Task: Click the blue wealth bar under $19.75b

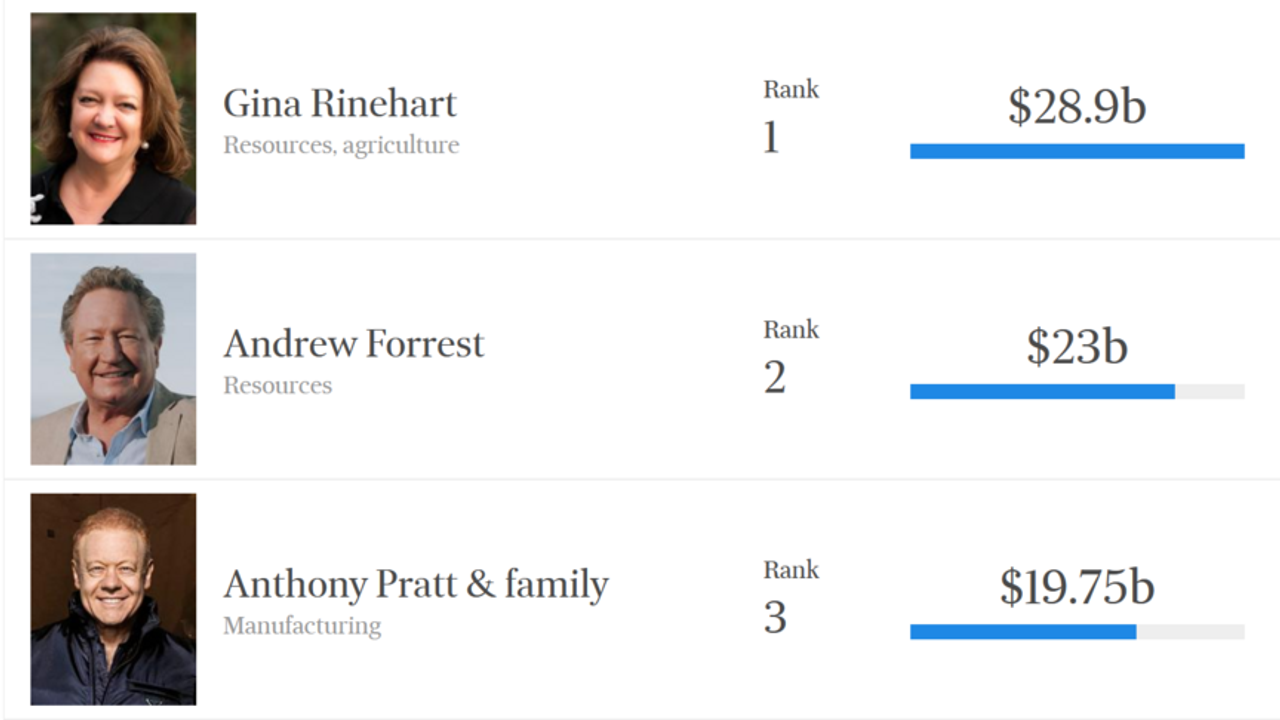Action: 1023,631
